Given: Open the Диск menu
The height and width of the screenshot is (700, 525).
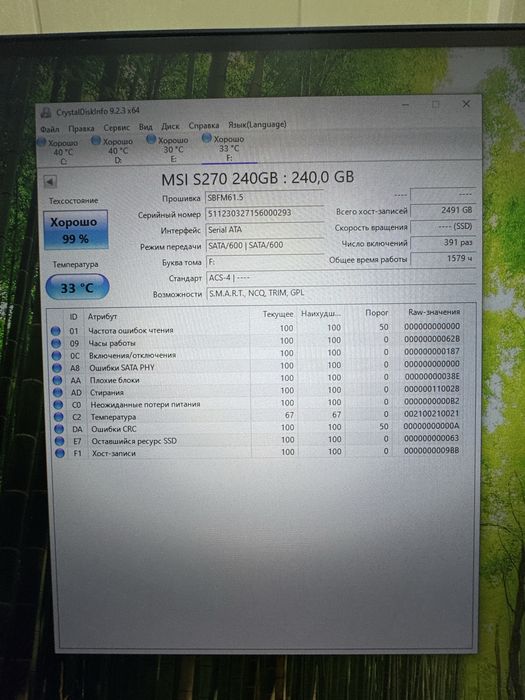Looking at the screenshot, I should pyautogui.click(x=170, y=126).
